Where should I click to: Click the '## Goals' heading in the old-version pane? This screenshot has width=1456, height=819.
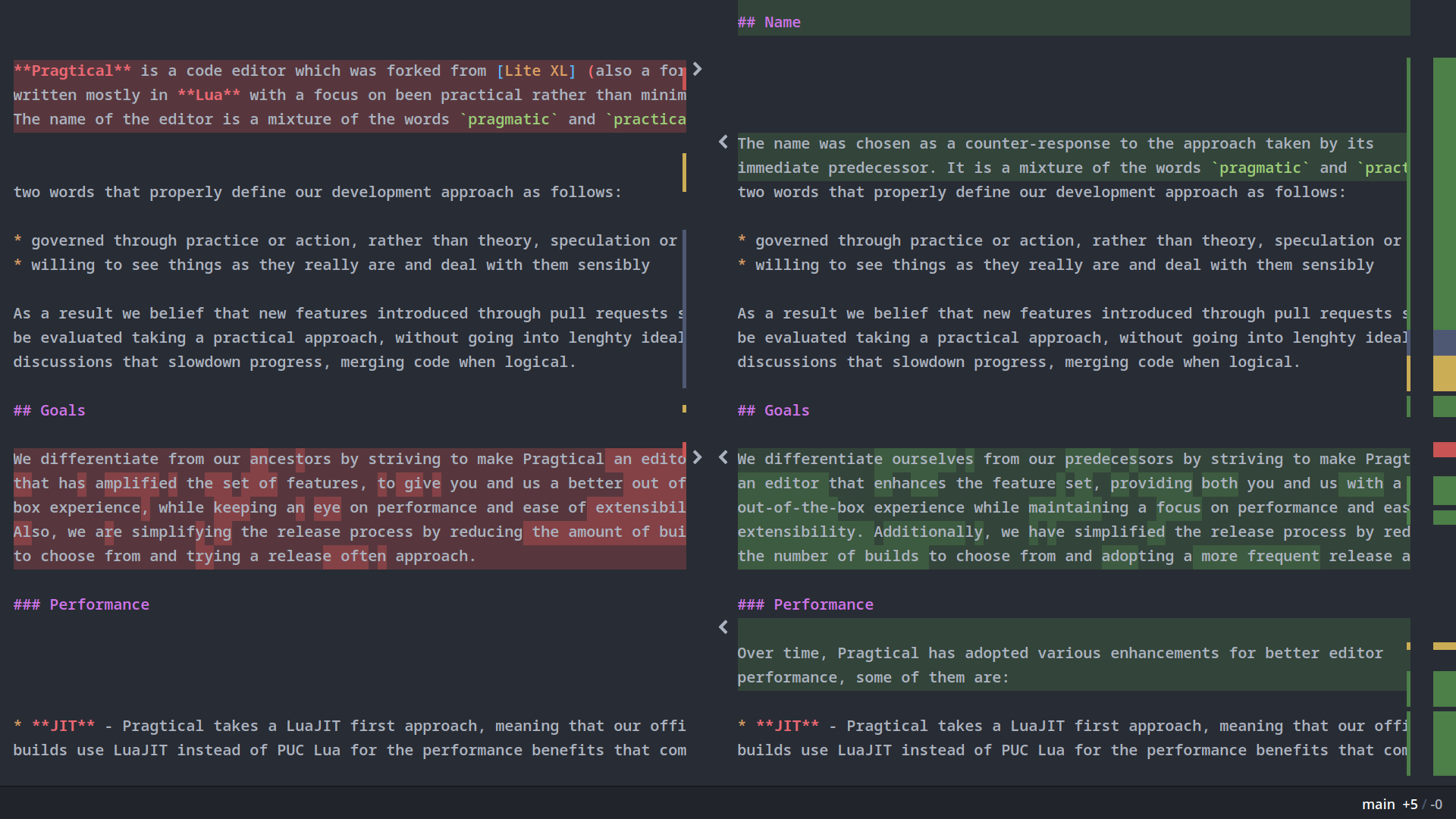(49, 410)
